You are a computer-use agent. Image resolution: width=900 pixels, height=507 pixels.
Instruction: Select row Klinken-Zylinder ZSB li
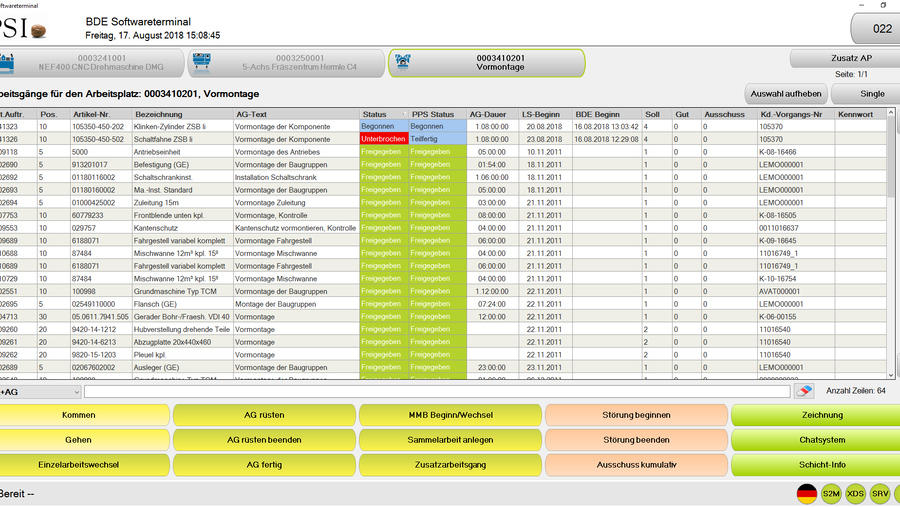tap(443, 126)
